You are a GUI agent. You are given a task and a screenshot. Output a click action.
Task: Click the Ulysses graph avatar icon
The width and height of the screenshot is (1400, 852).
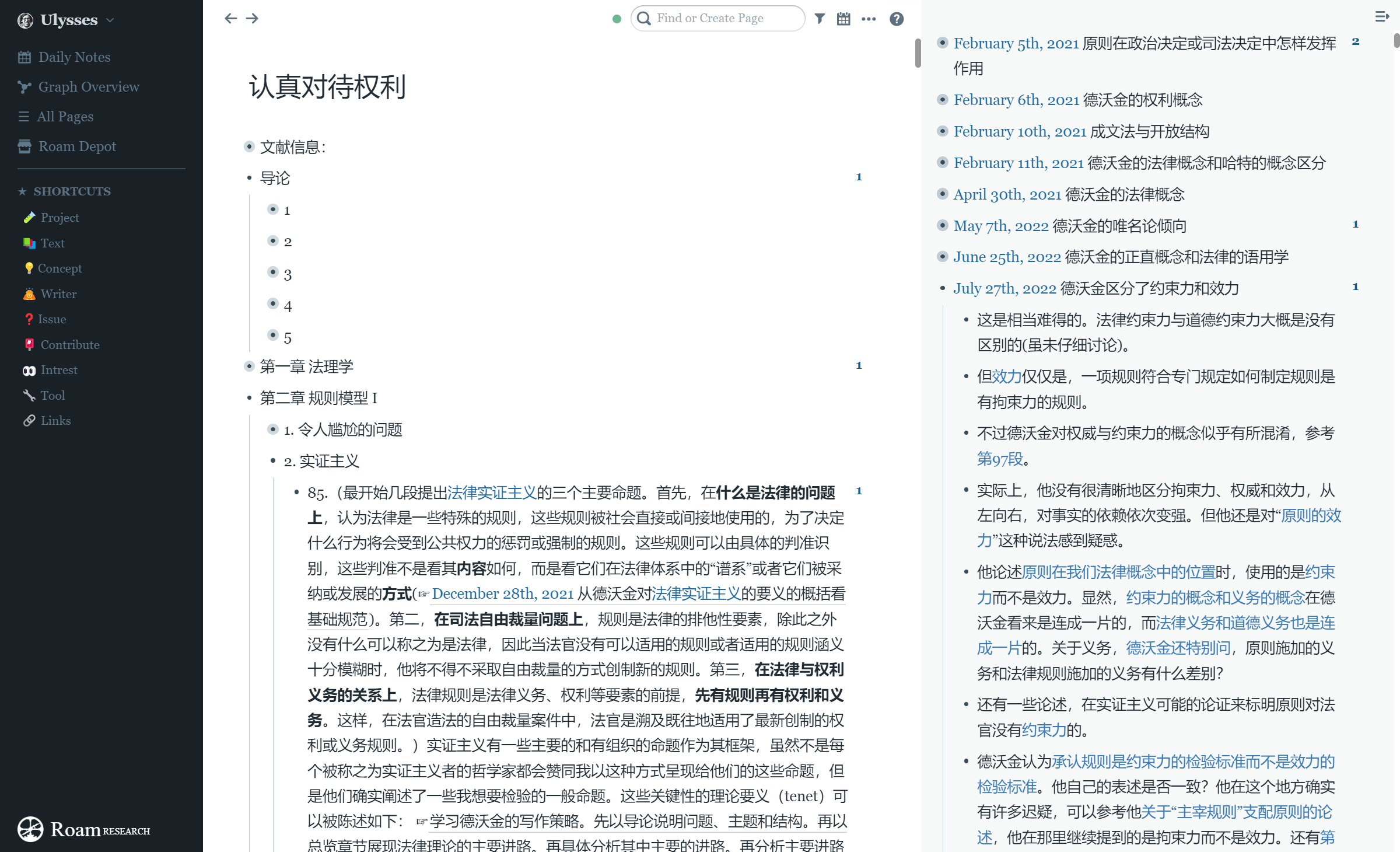25,20
